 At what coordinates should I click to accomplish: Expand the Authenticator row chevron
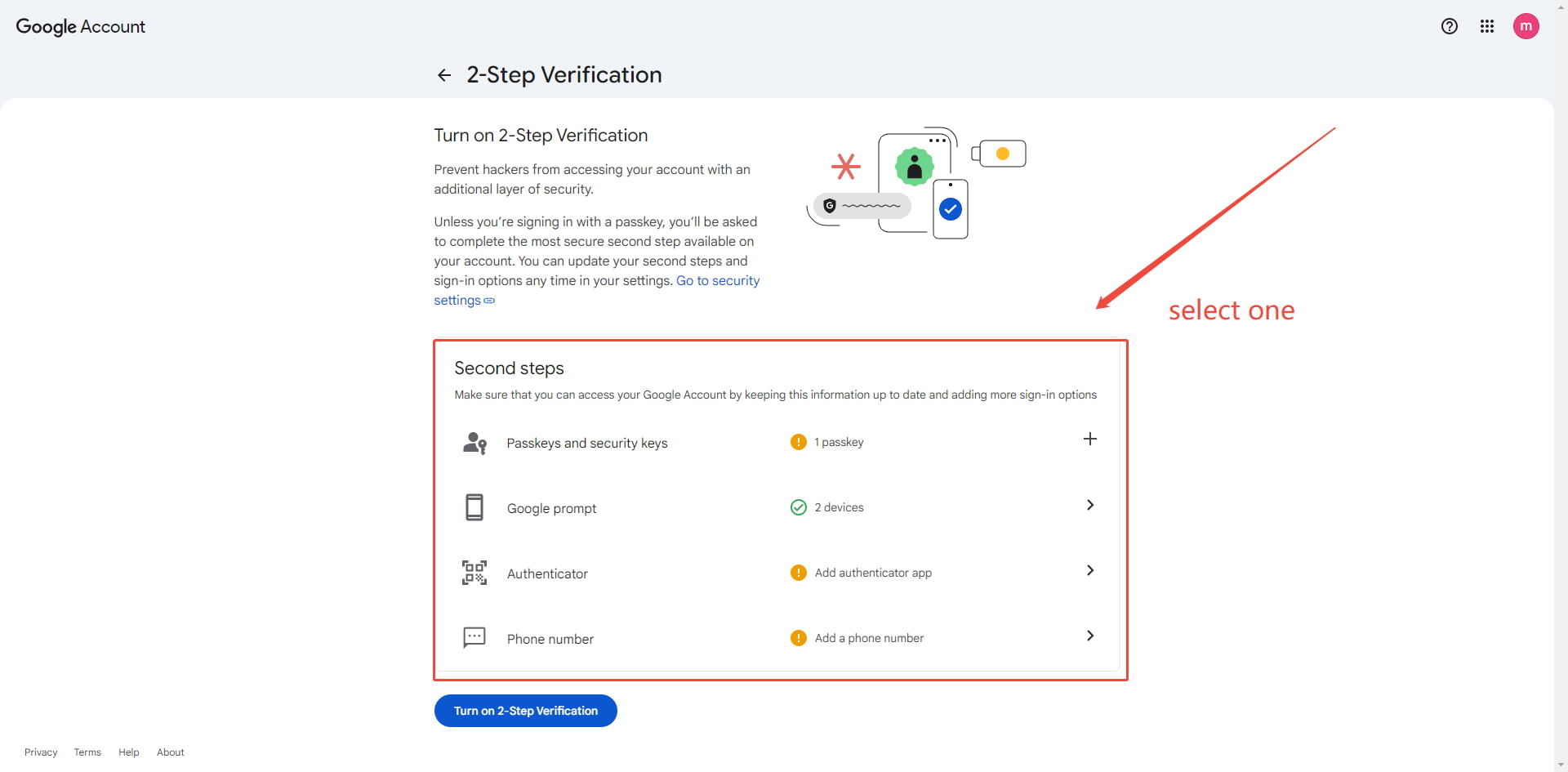1090,570
